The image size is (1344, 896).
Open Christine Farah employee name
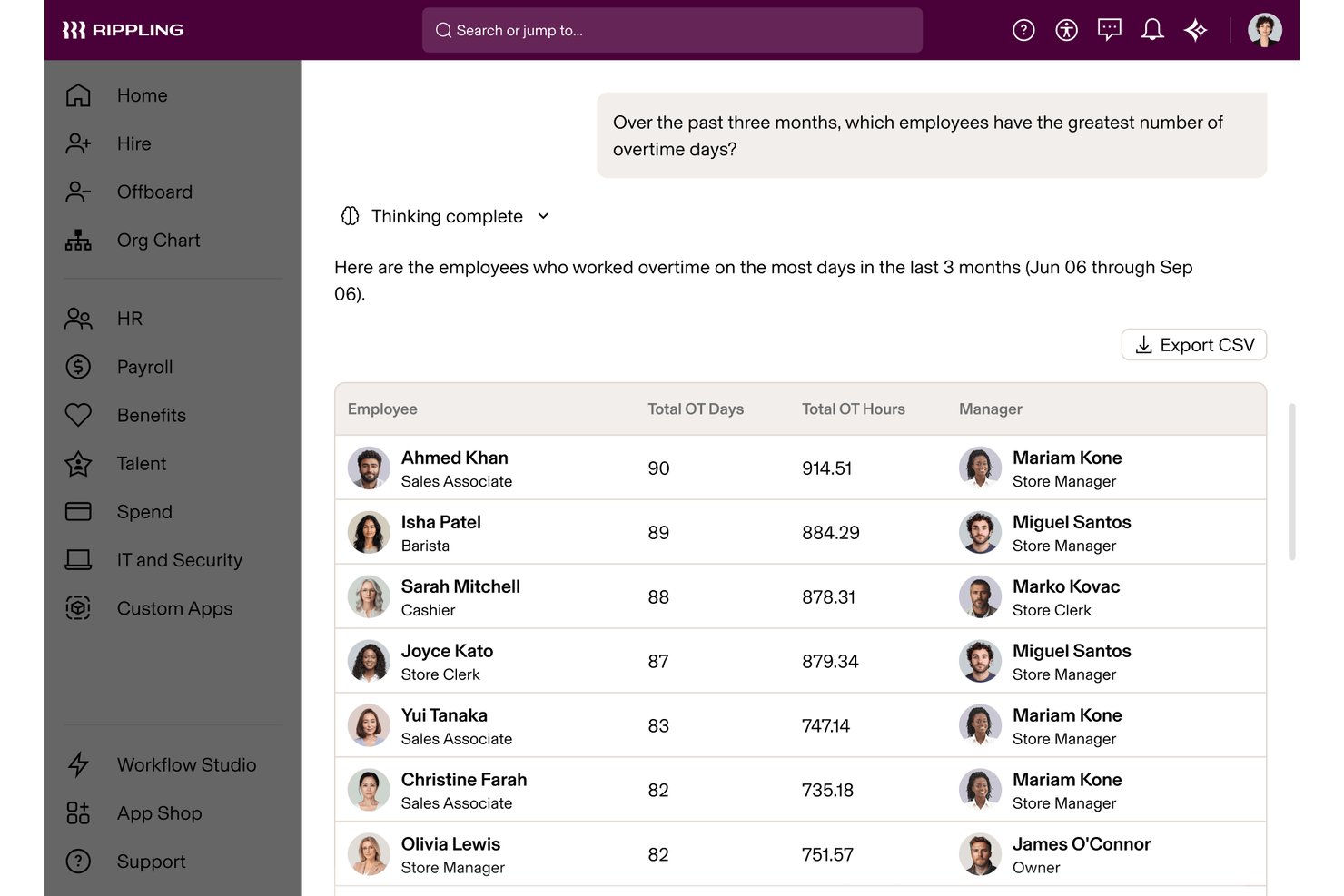pyautogui.click(x=464, y=780)
